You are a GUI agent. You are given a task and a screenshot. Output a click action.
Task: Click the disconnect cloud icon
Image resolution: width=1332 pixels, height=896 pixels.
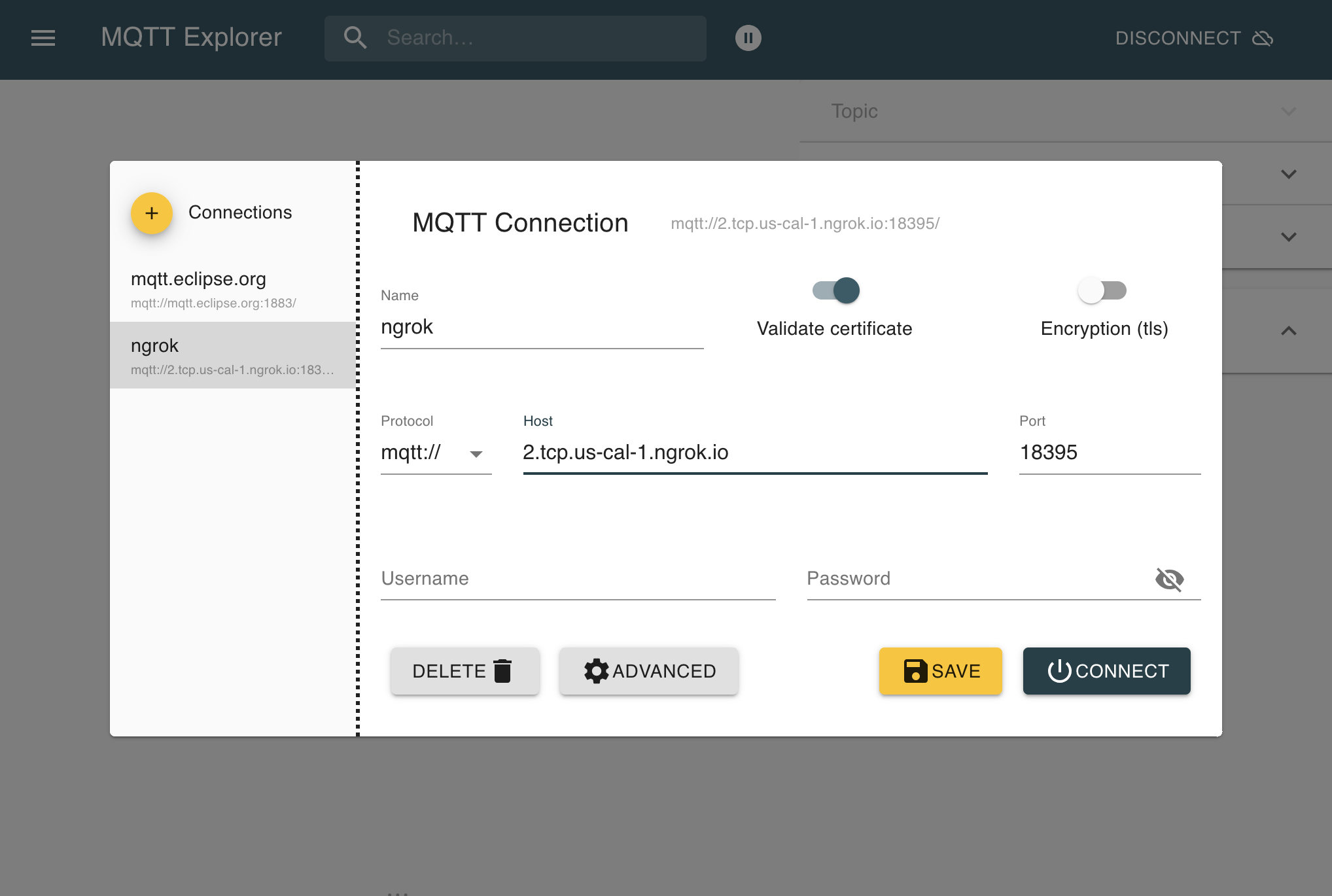tap(1263, 39)
